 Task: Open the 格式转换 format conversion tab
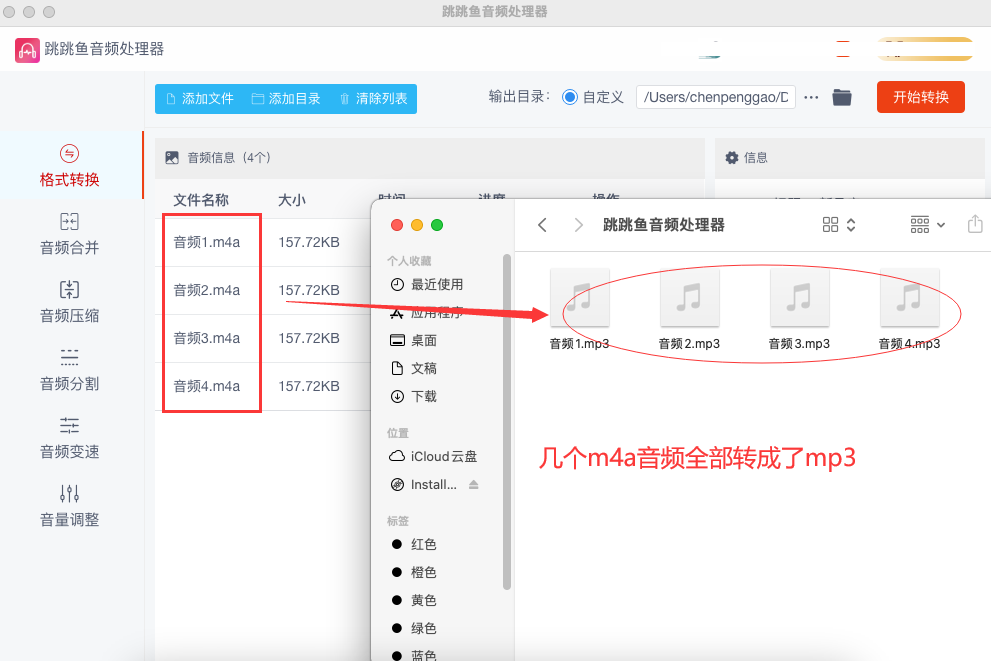(x=69, y=167)
